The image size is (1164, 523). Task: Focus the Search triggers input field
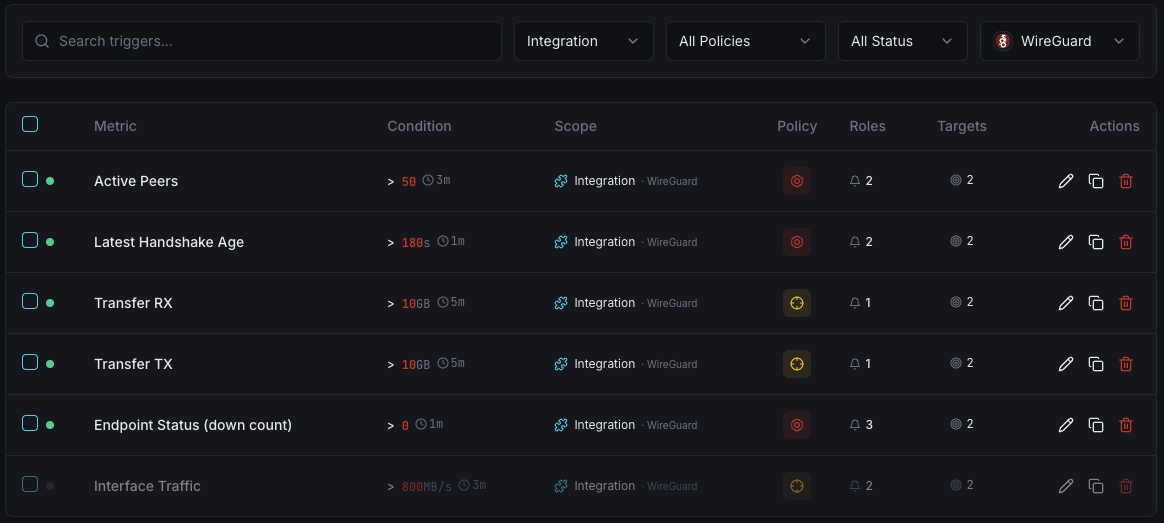(262, 41)
